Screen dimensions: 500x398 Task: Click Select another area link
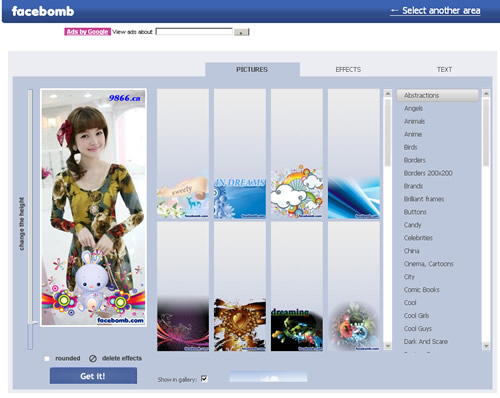pyautogui.click(x=435, y=11)
